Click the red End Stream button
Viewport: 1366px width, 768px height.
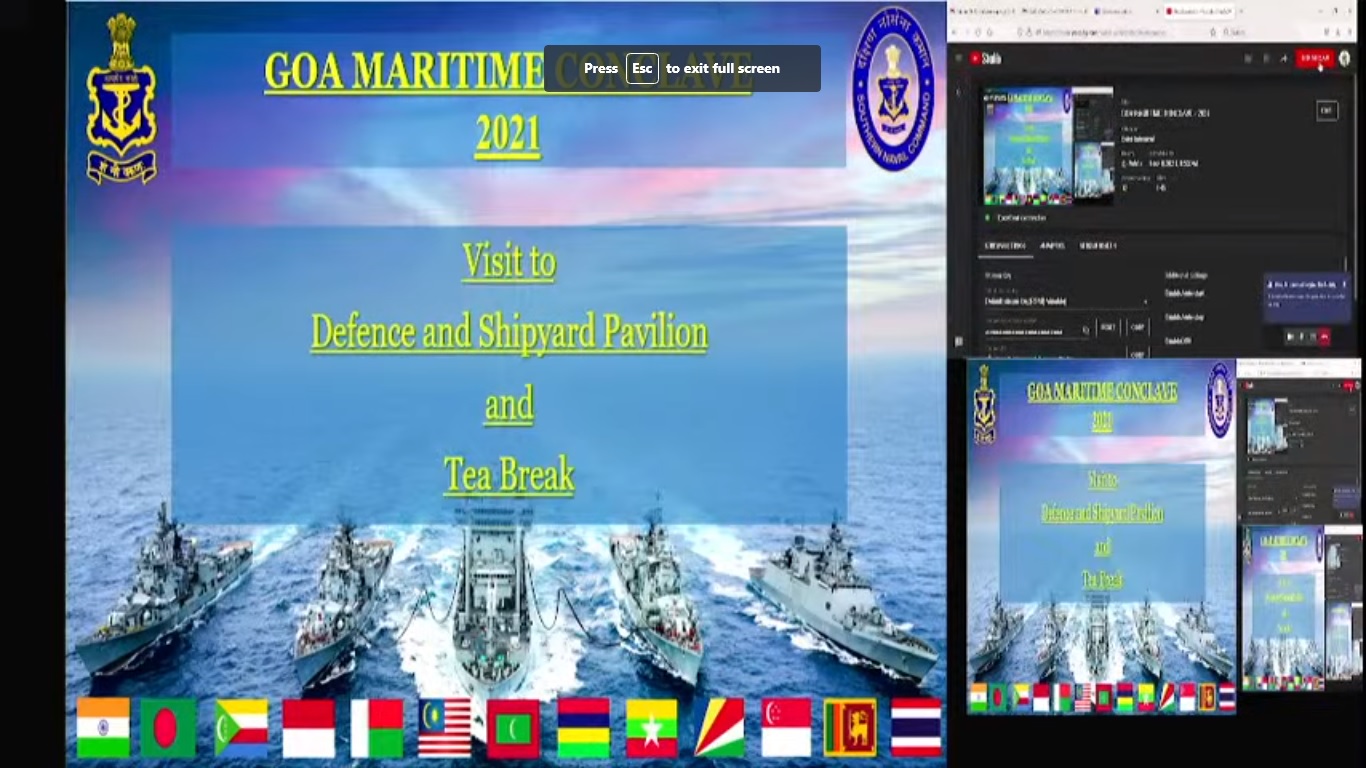click(1314, 59)
